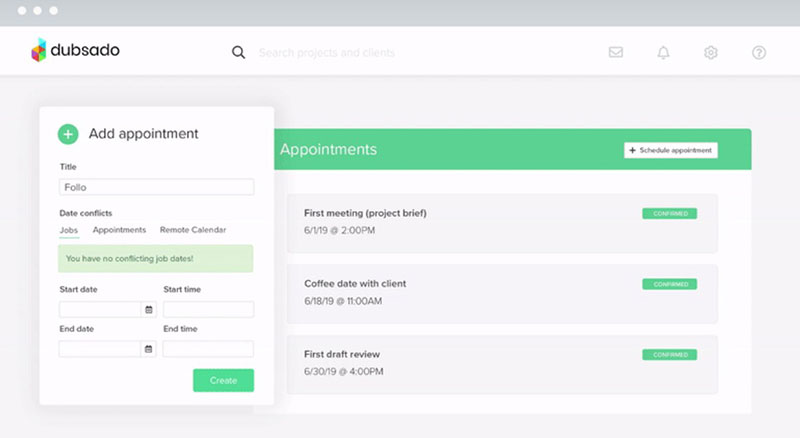Open the mail envelope icon
Viewport: 800px width, 438px height.
[616, 52]
